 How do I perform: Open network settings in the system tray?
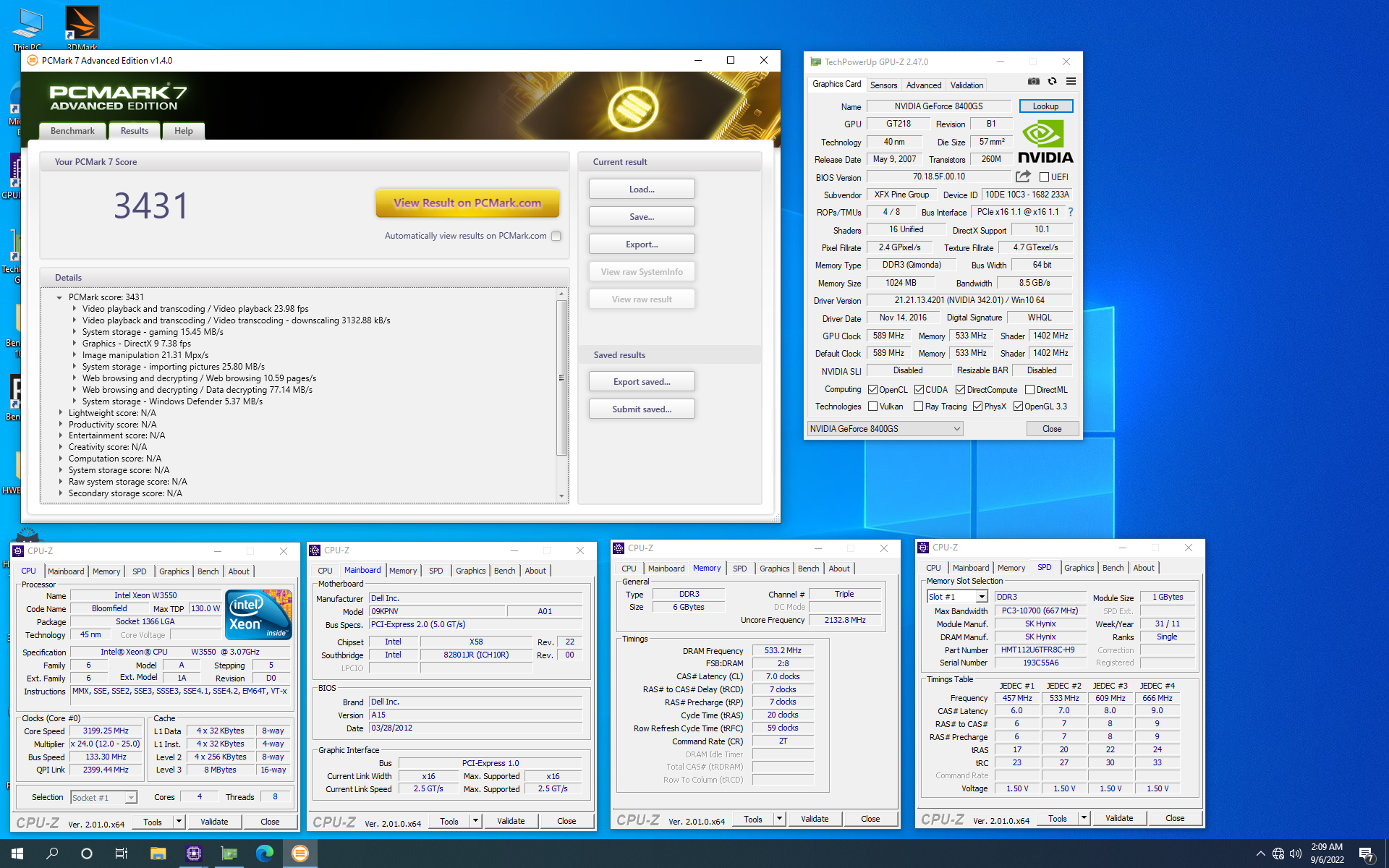coord(1278,854)
